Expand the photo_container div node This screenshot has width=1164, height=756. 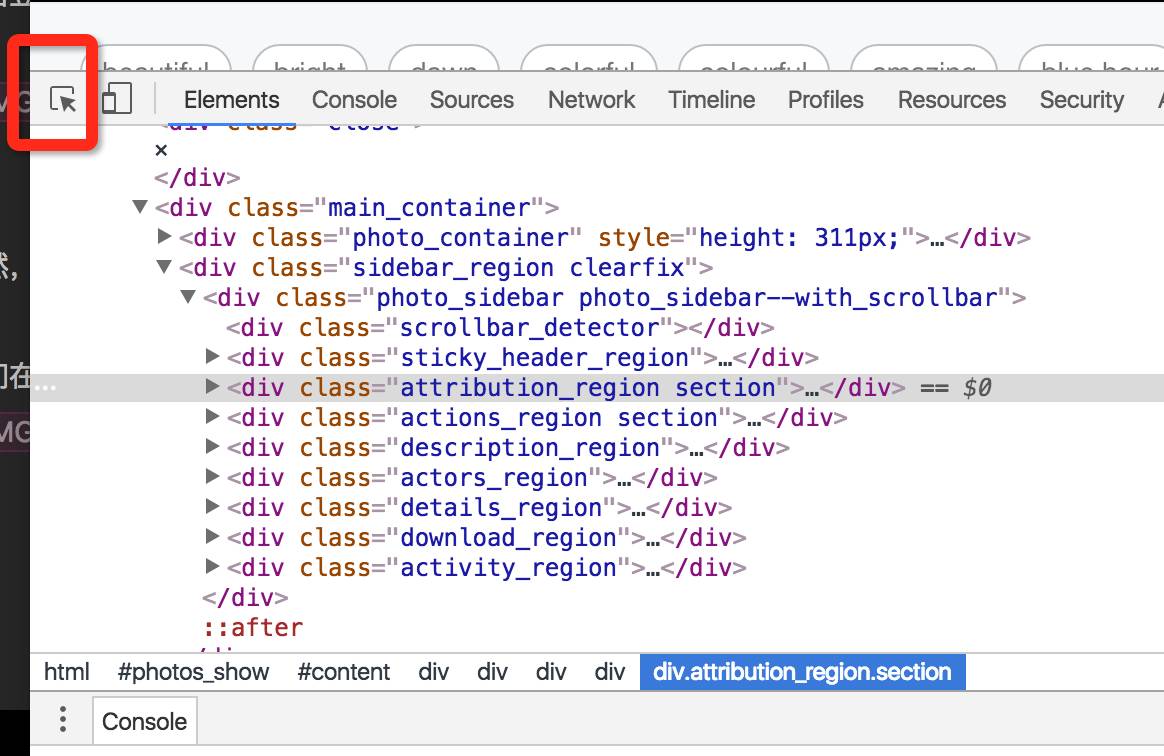(x=164, y=236)
